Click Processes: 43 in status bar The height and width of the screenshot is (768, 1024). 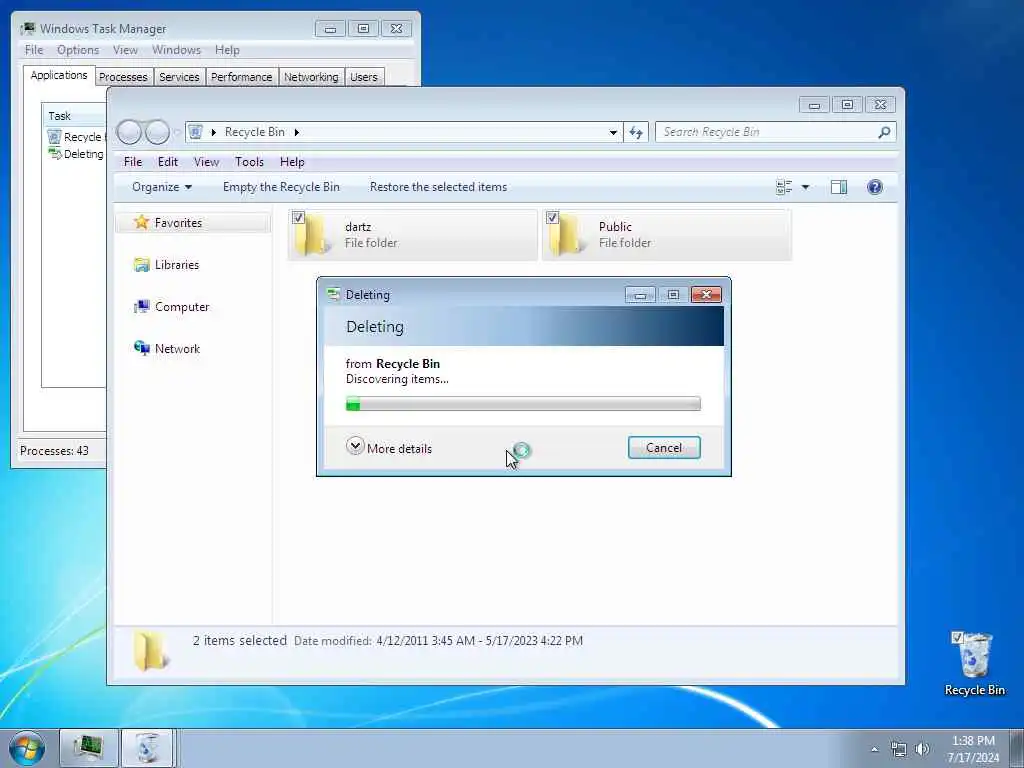[54, 451]
